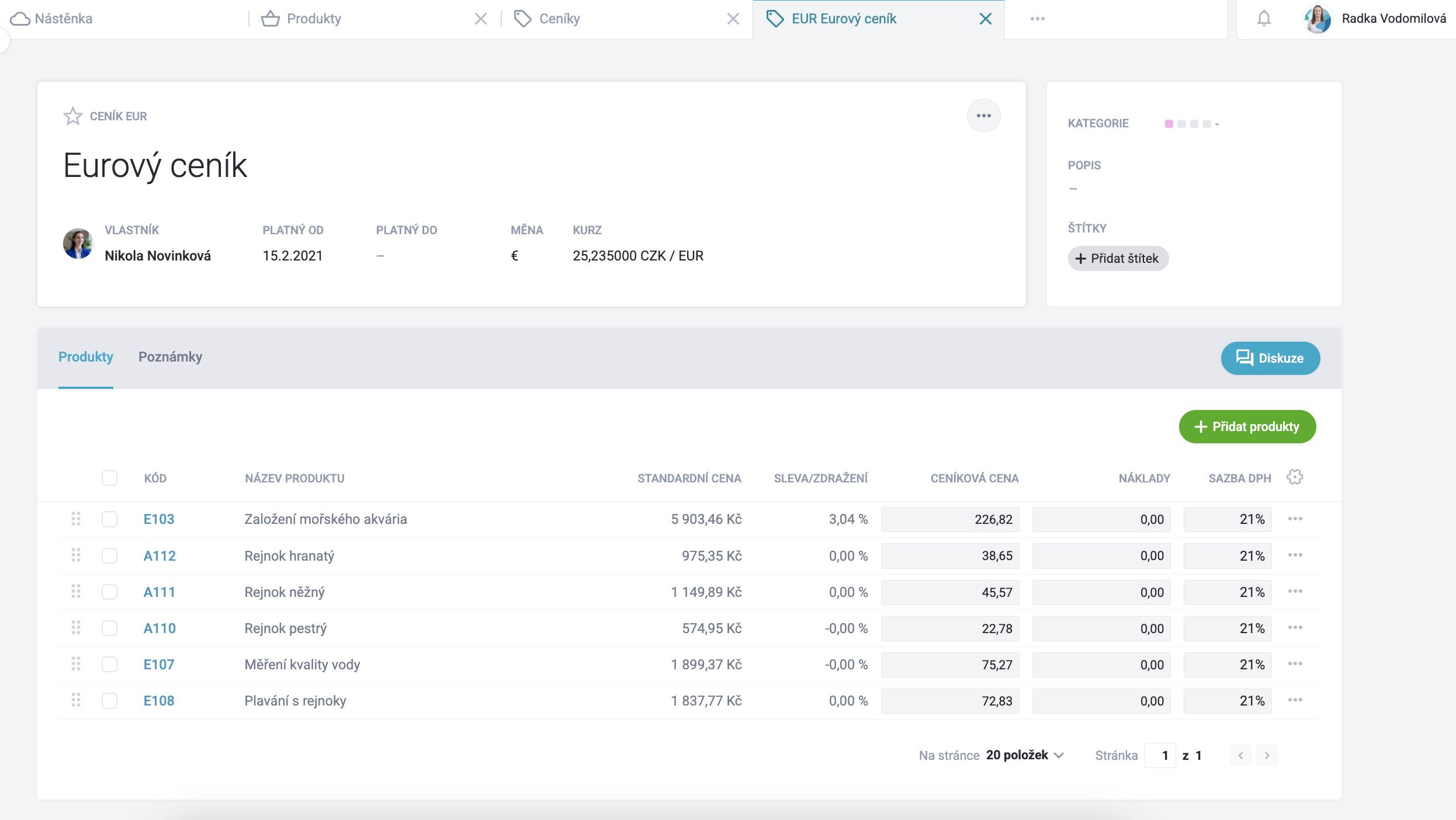Go to next page arrow
Screen dimensions: 1456x820
click(1267, 755)
